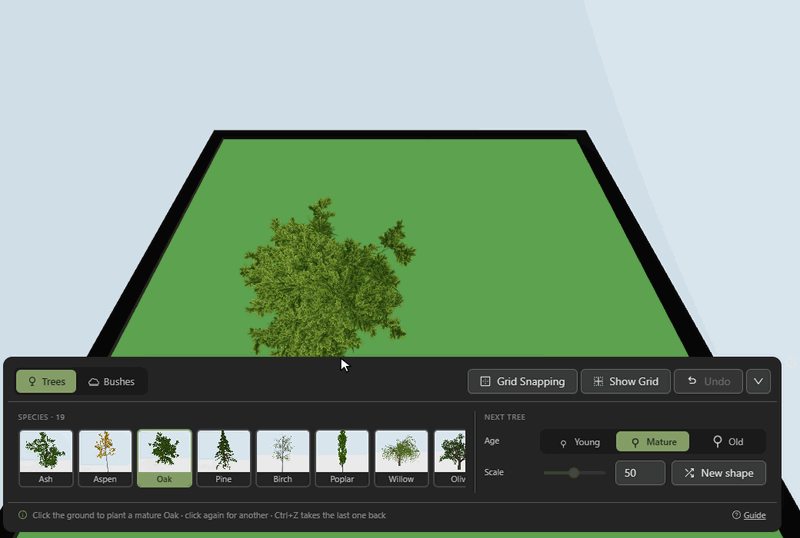Click the cloud icon in Bushes tab
Image resolution: width=800 pixels, height=538 pixels.
click(94, 382)
